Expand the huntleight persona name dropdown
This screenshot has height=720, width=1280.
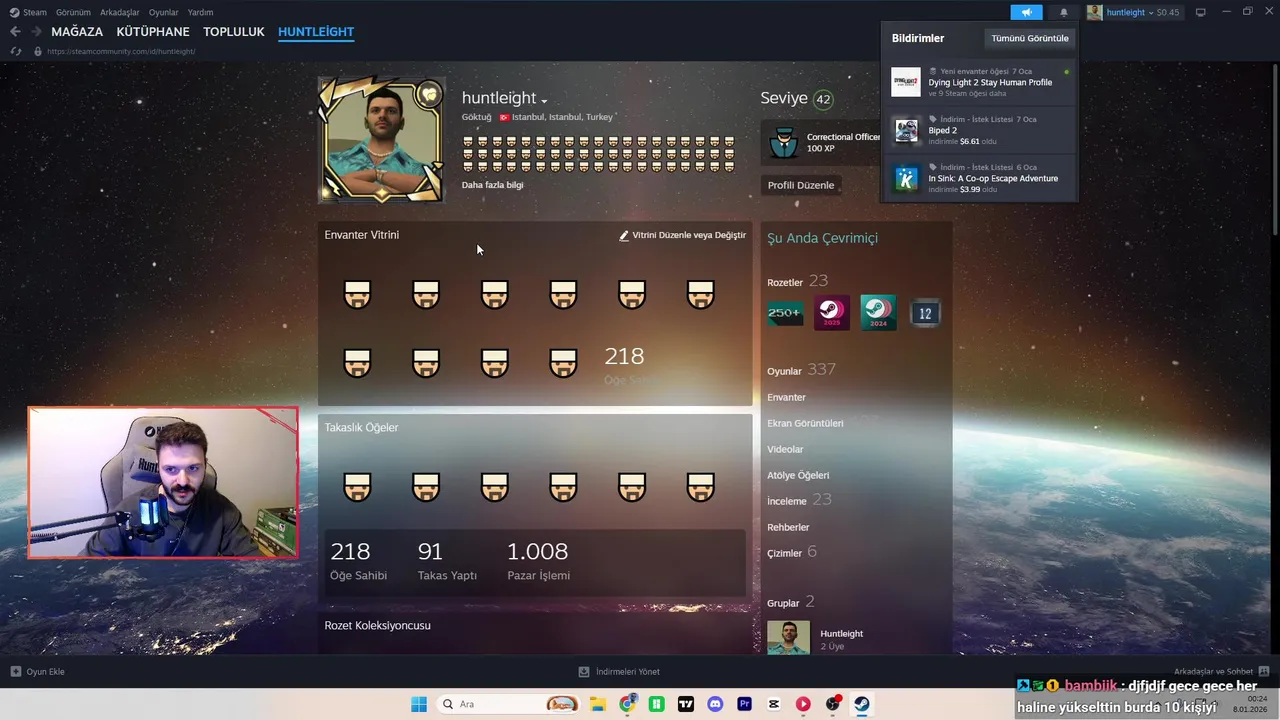coord(544,101)
